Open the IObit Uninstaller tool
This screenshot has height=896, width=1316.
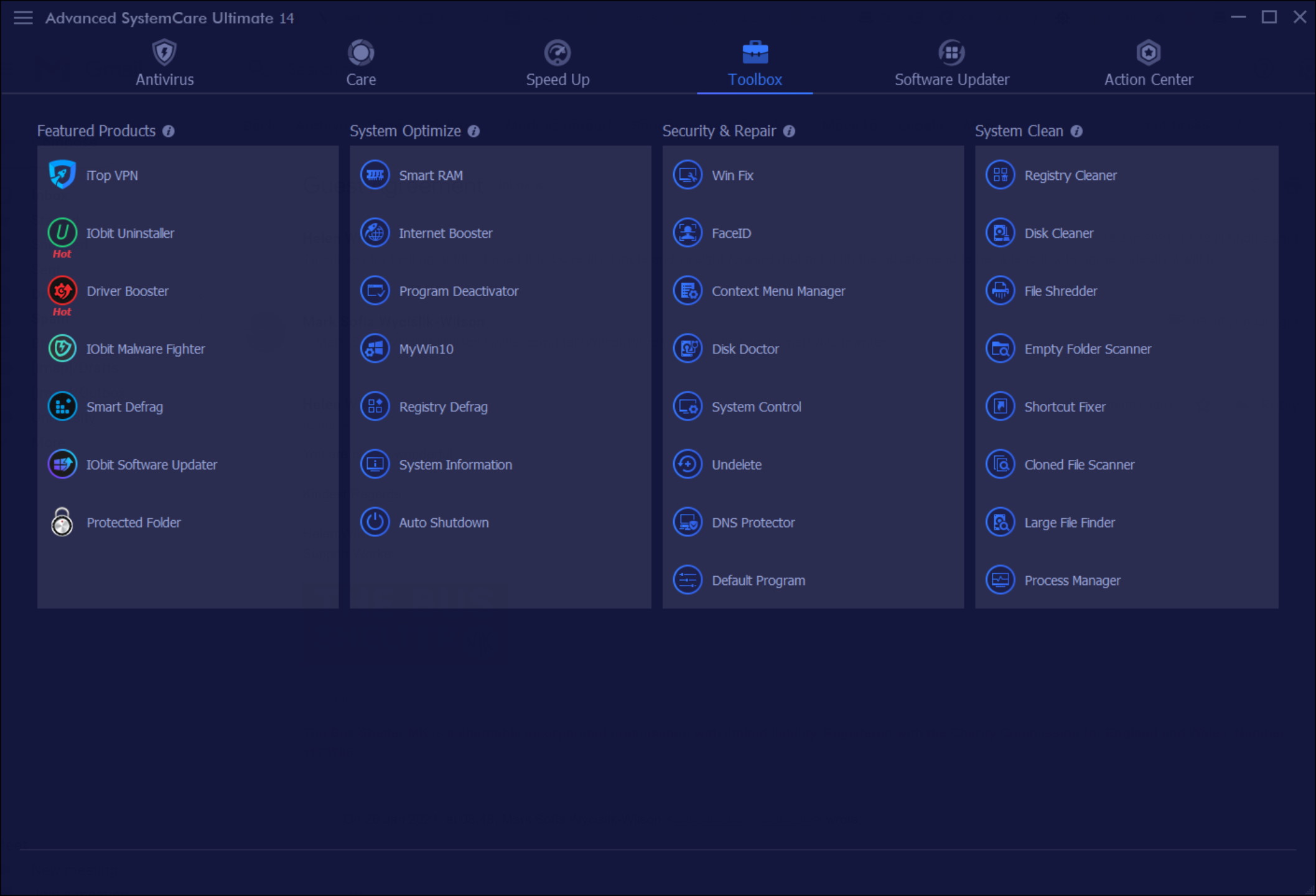pos(131,232)
